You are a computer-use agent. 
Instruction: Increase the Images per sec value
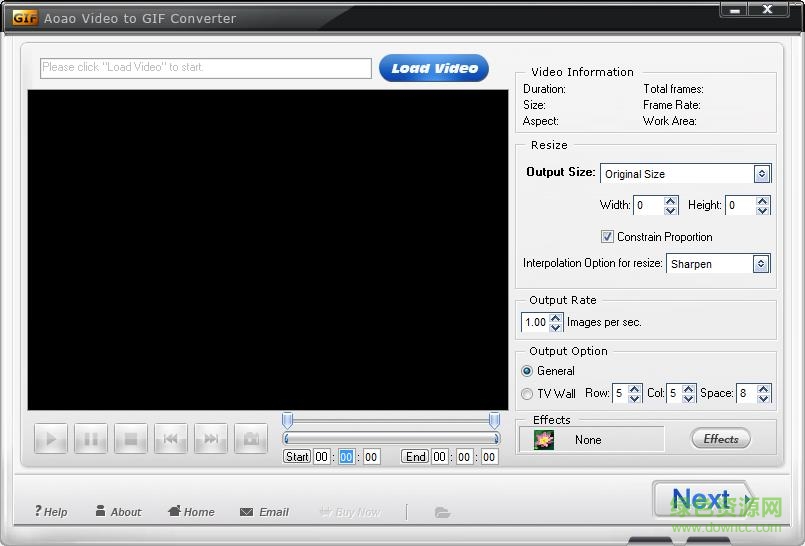(556, 318)
